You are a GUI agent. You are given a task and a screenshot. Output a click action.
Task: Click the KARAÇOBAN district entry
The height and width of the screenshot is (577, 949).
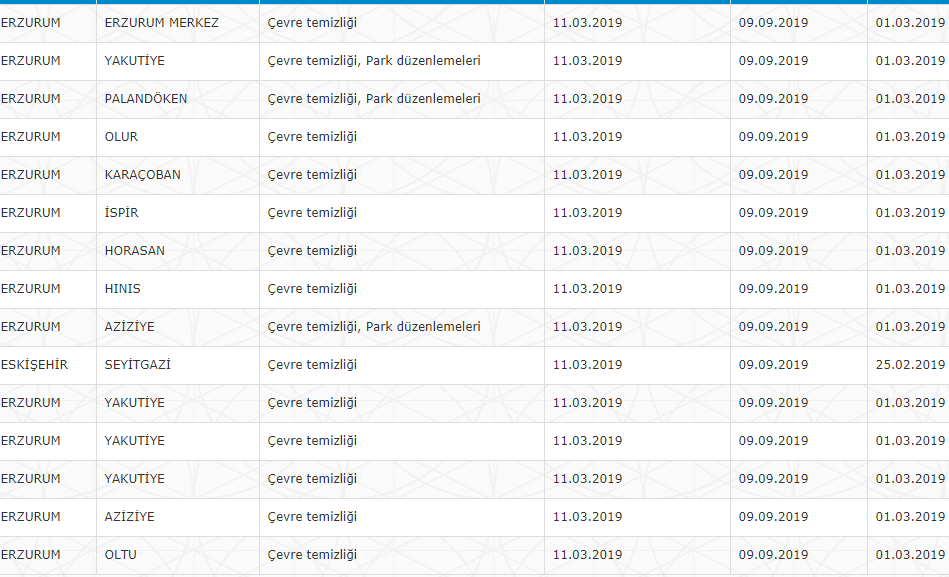click(x=142, y=175)
